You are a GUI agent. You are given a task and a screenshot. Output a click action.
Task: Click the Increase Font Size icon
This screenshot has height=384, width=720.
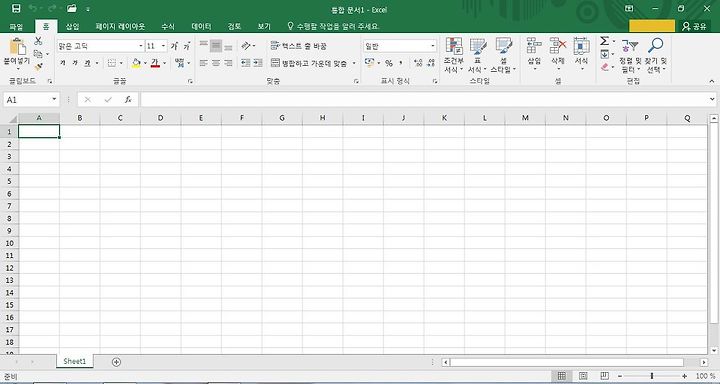point(174,46)
